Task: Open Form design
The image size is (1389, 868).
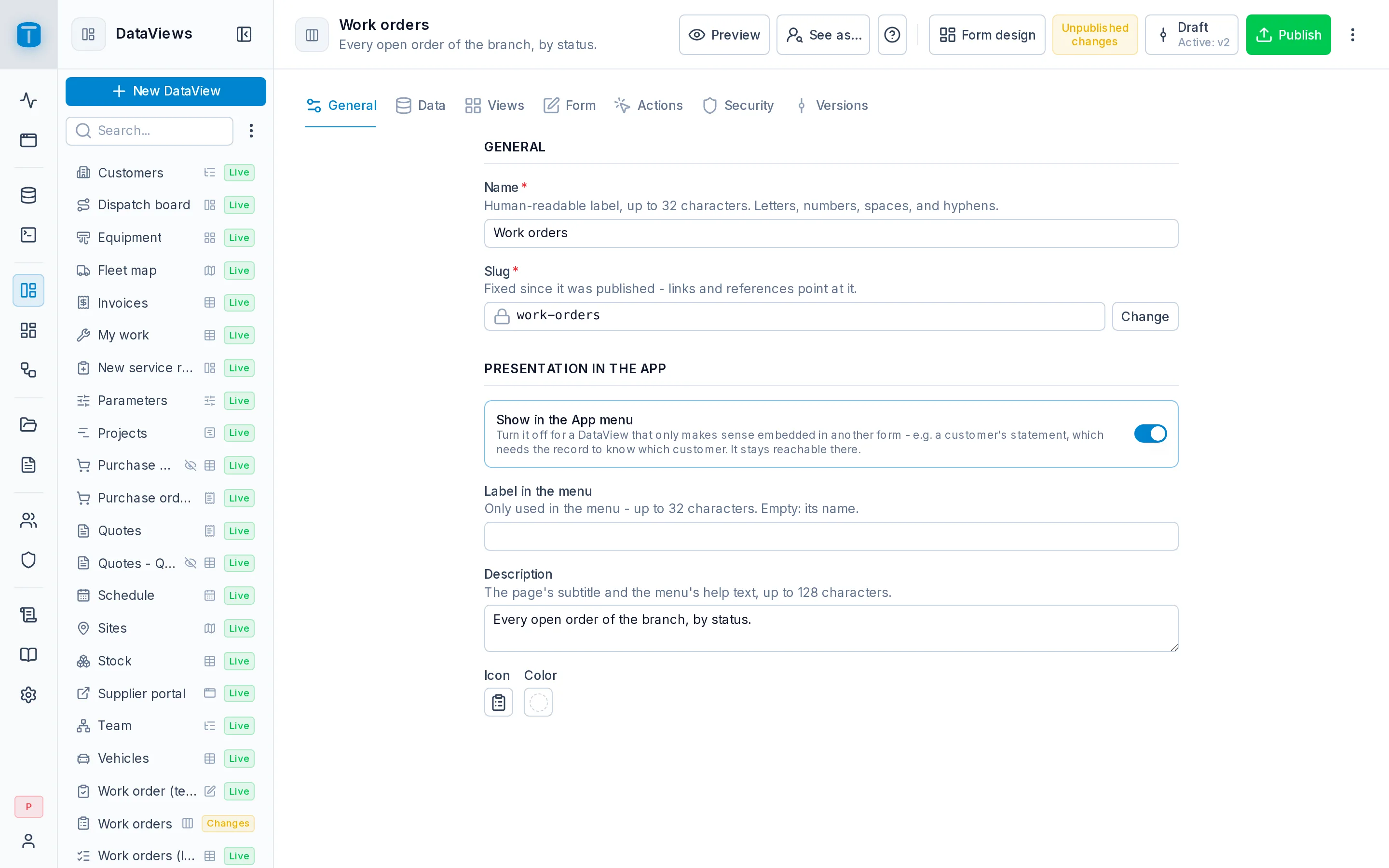Action: [x=987, y=35]
